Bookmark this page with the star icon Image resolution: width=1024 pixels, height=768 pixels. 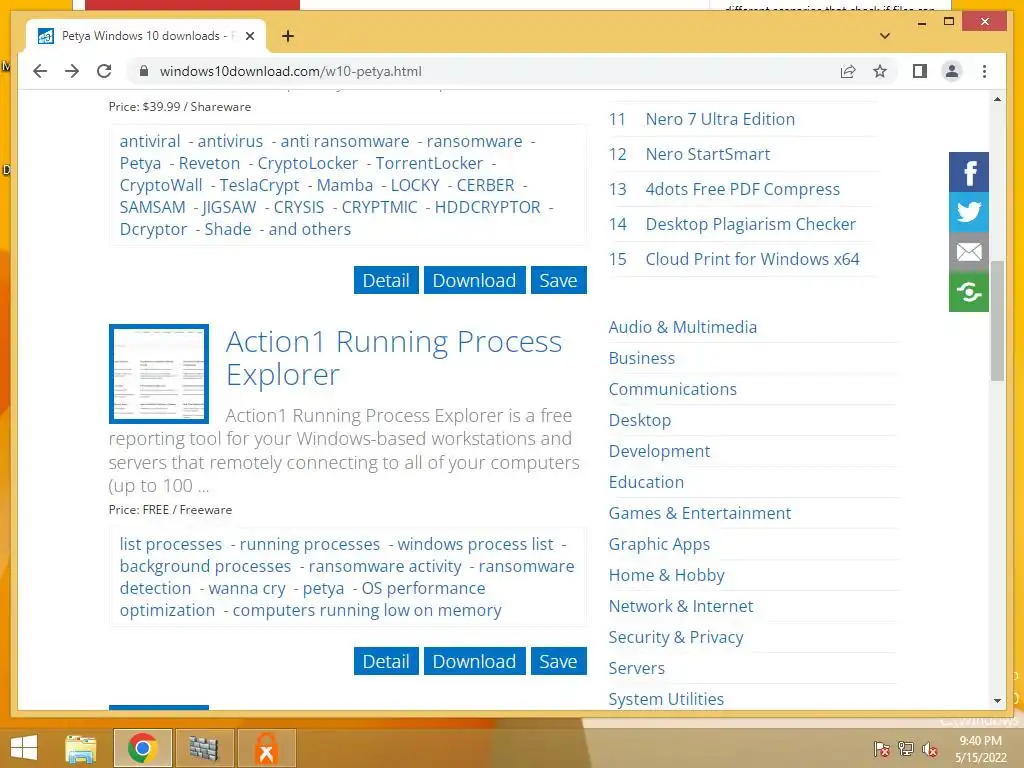pos(880,71)
